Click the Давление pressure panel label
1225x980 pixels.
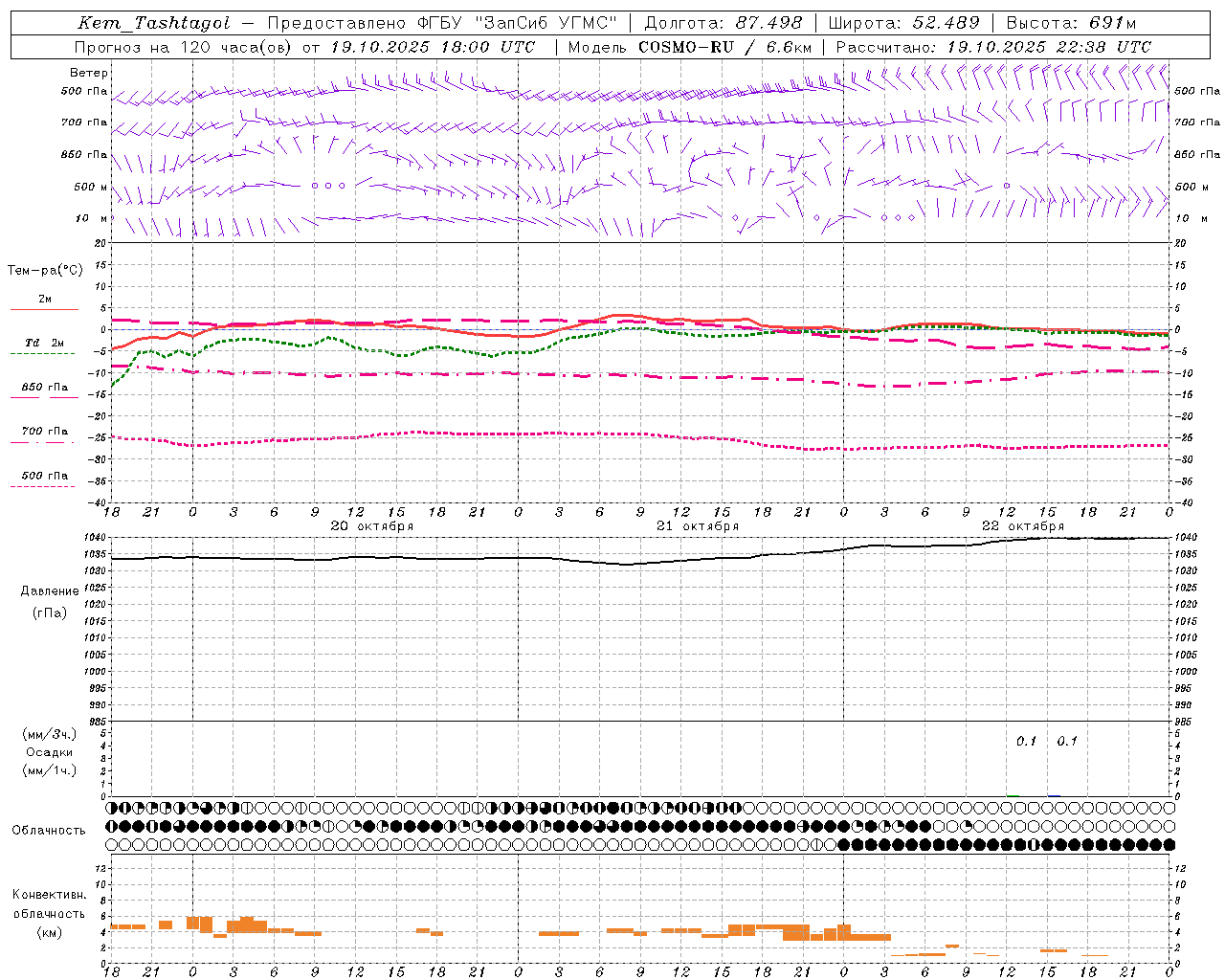click(x=50, y=591)
